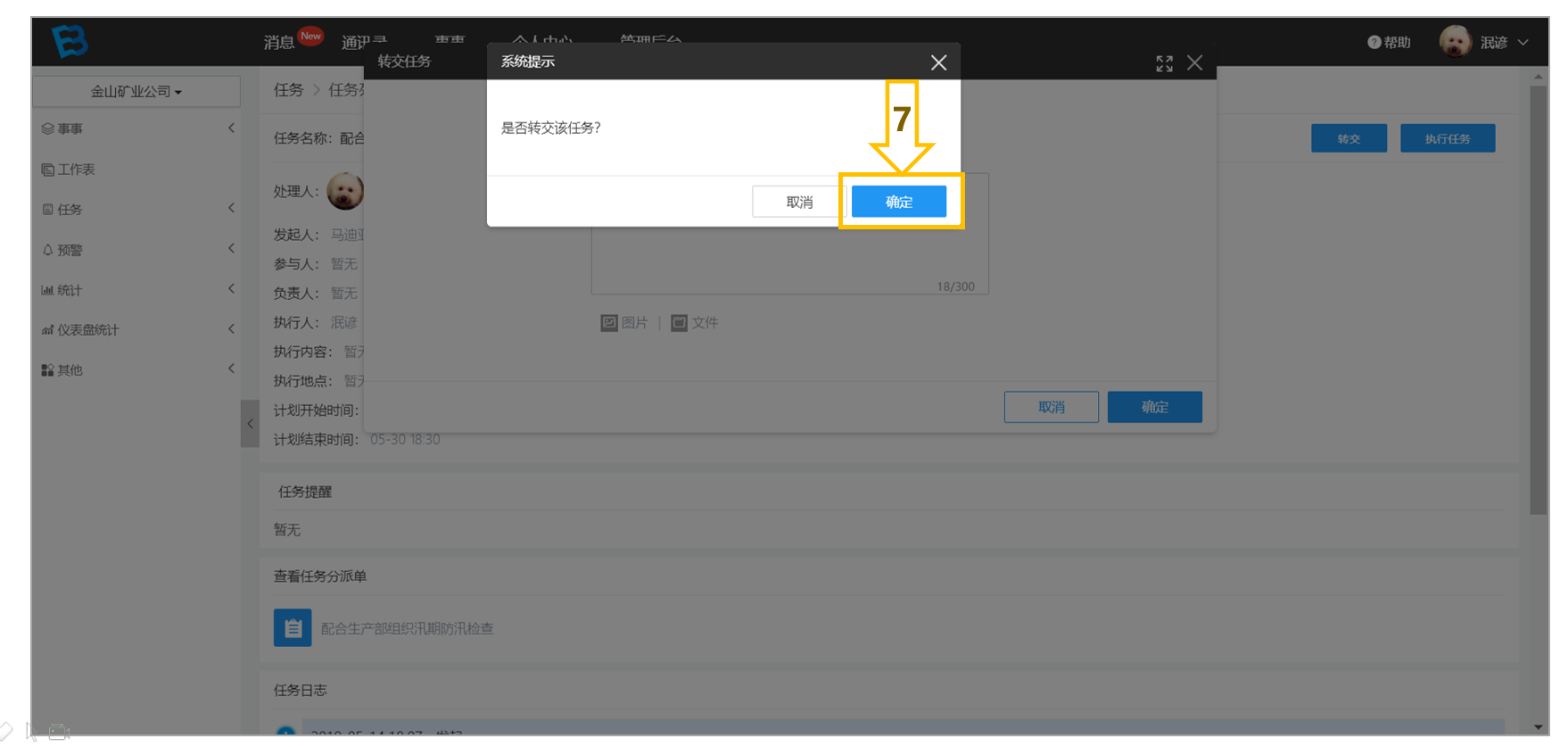Open the task dispatch document icon
The image size is (1568, 747).
point(293,628)
